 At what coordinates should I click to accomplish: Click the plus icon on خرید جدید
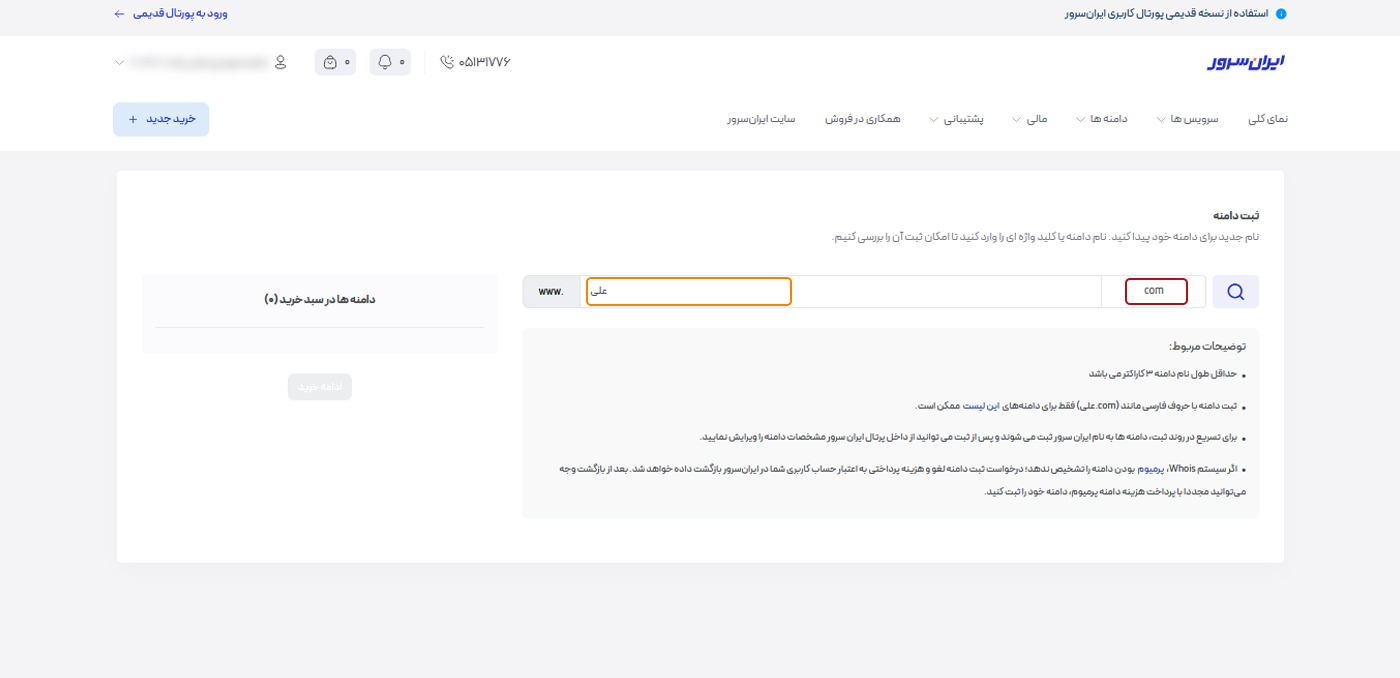(131, 118)
